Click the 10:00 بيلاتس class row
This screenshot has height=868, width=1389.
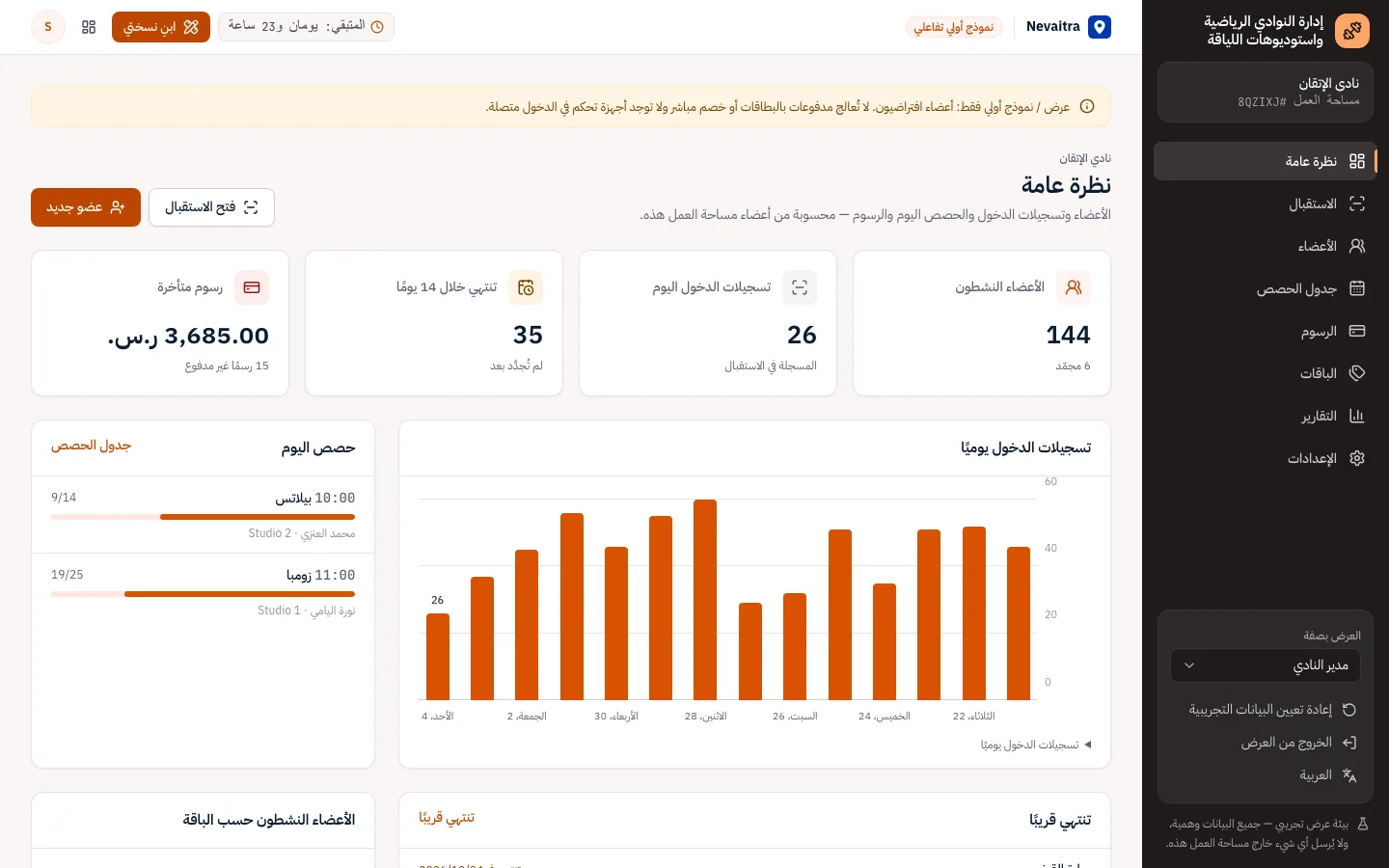tap(203, 515)
